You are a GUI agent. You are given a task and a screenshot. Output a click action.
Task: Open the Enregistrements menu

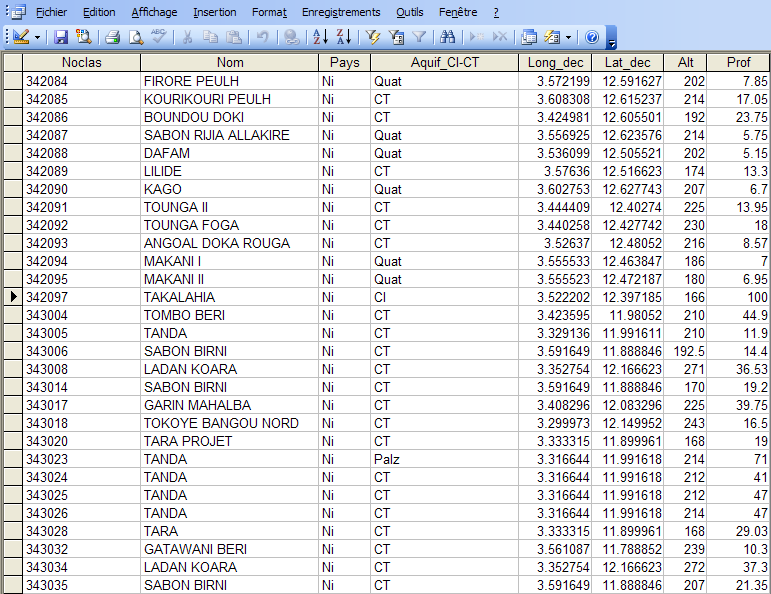341,12
